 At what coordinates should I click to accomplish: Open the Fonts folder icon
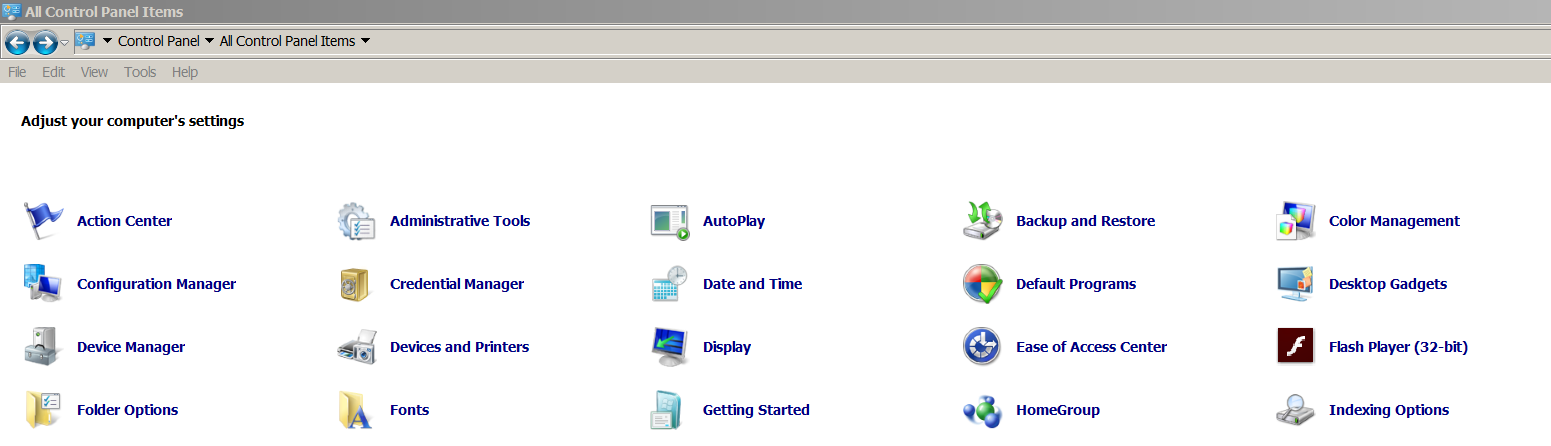[356, 410]
